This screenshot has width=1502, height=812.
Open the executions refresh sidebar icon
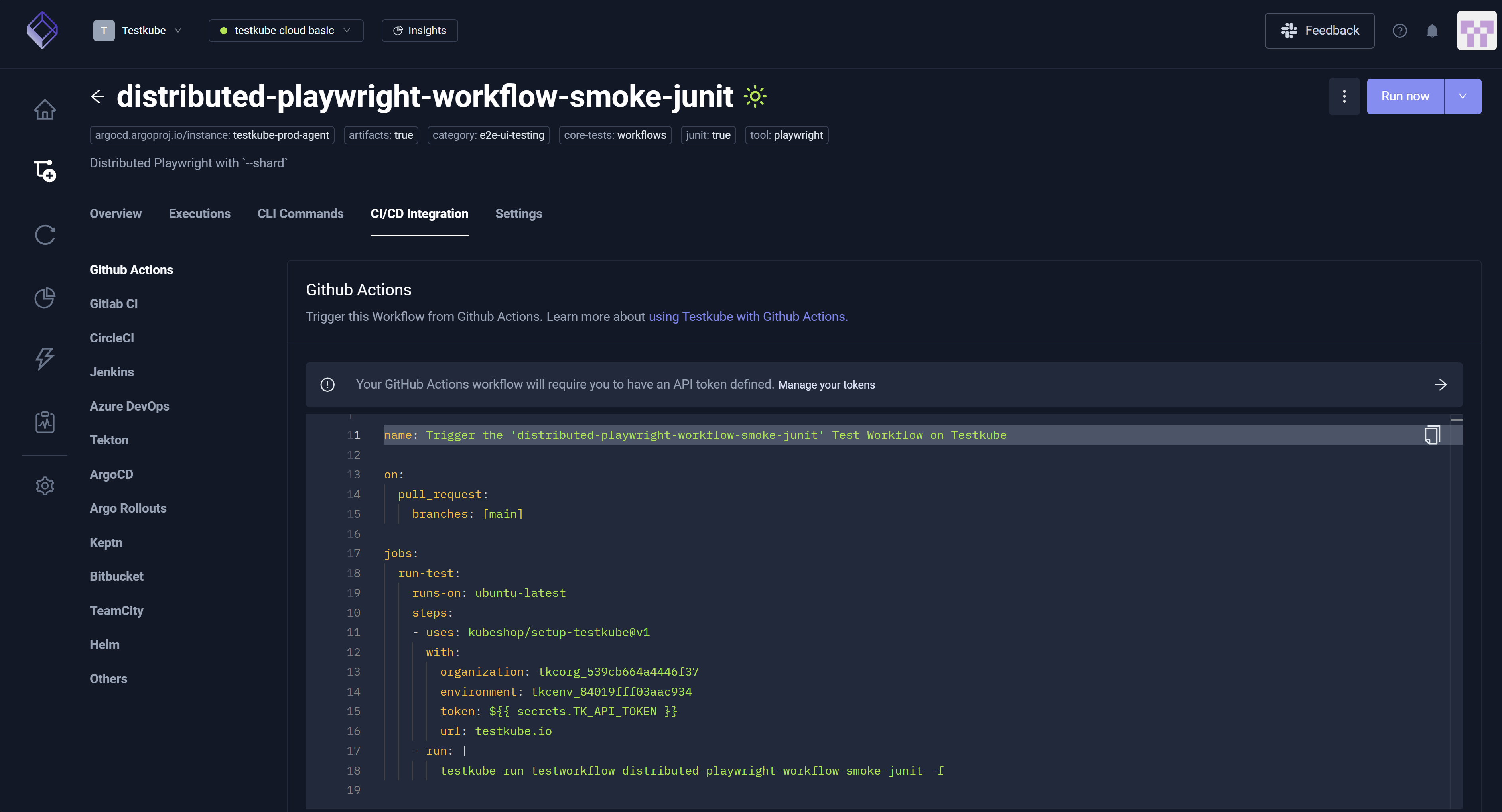click(45, 235)
